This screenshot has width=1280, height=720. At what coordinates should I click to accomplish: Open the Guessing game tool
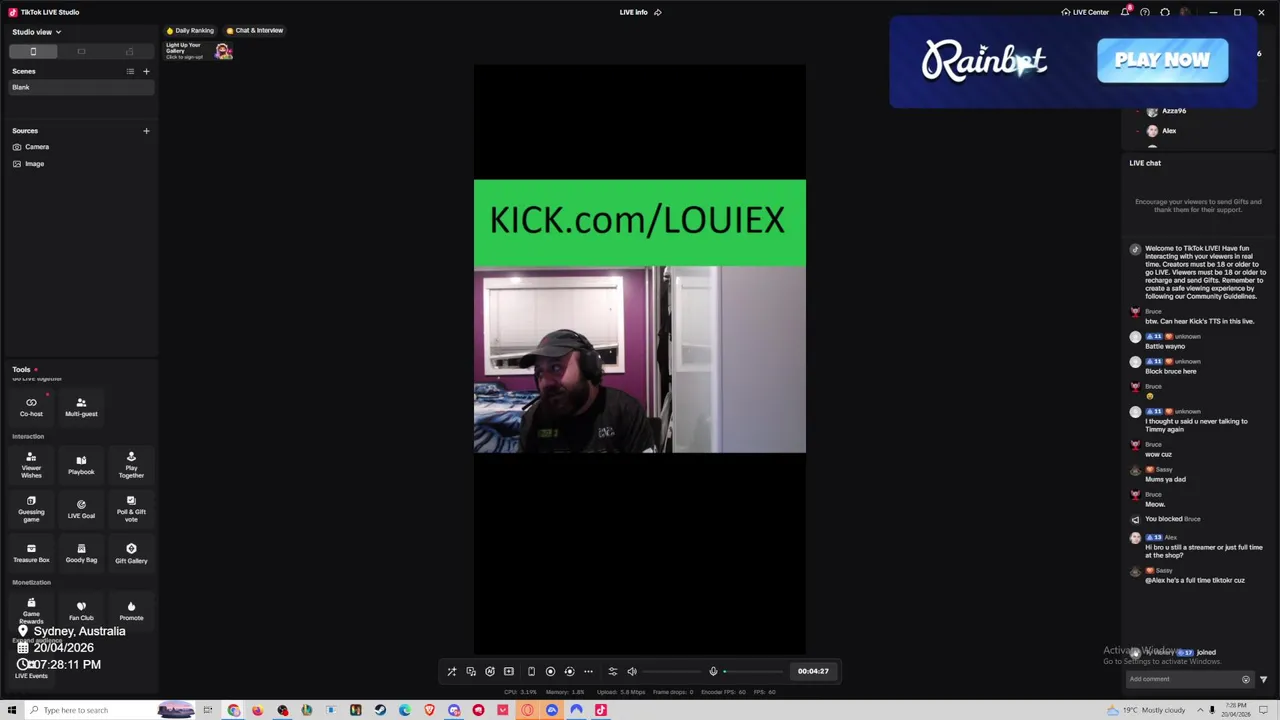[31, 509]
